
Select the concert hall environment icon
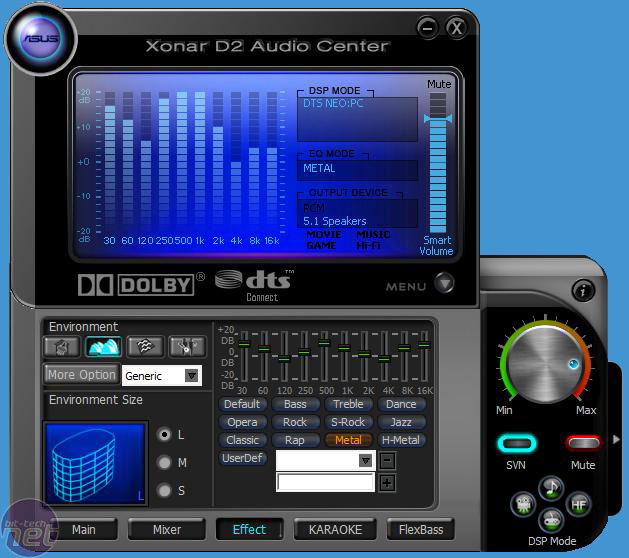click(103, 347)
